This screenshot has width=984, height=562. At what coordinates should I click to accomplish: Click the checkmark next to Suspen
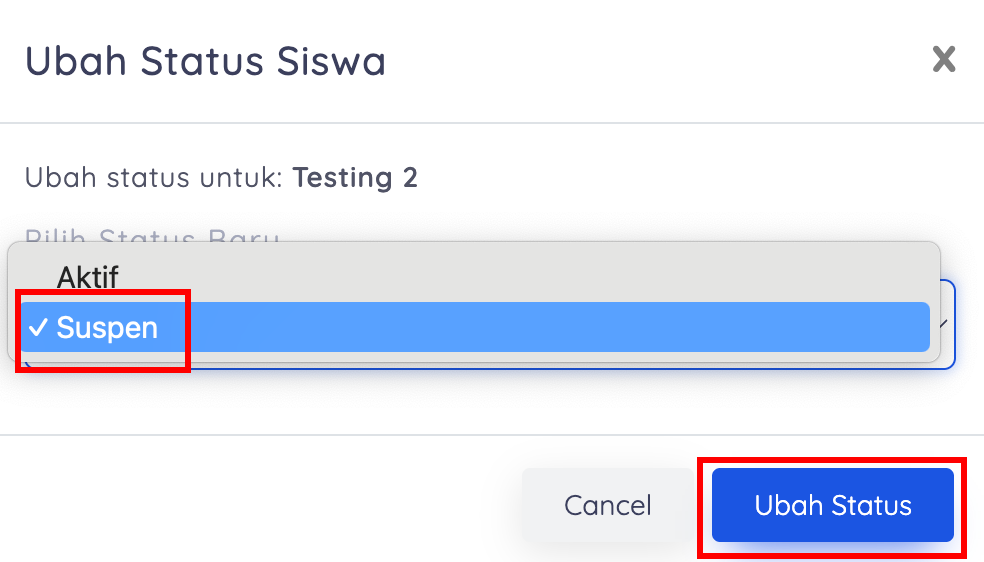(x=39, y=328)
